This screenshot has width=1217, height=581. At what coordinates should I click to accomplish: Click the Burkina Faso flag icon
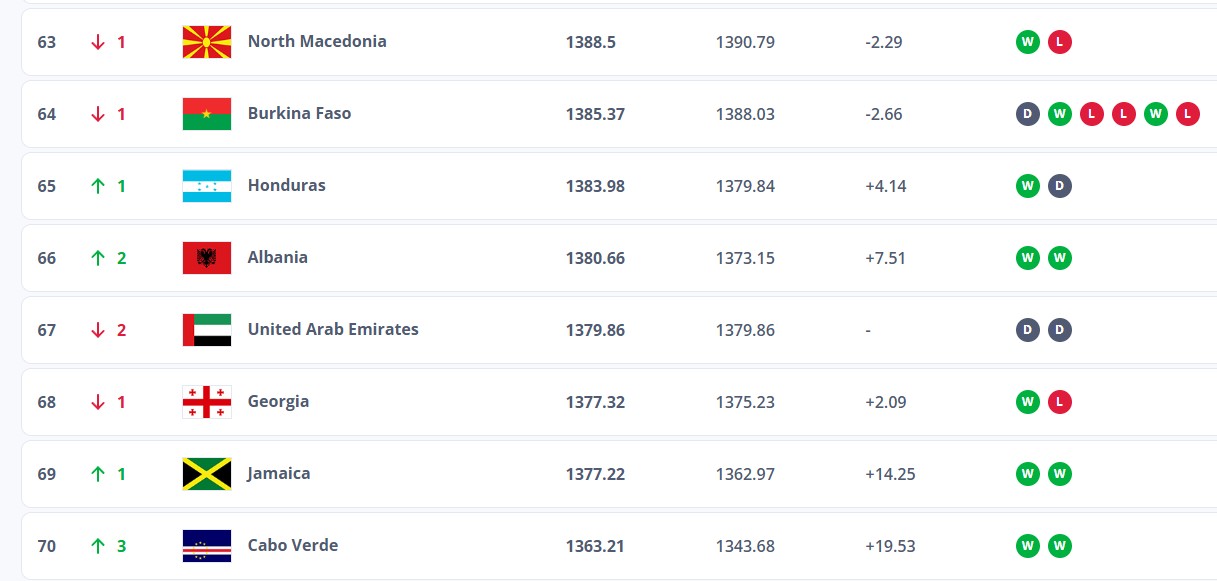[207, 114]
